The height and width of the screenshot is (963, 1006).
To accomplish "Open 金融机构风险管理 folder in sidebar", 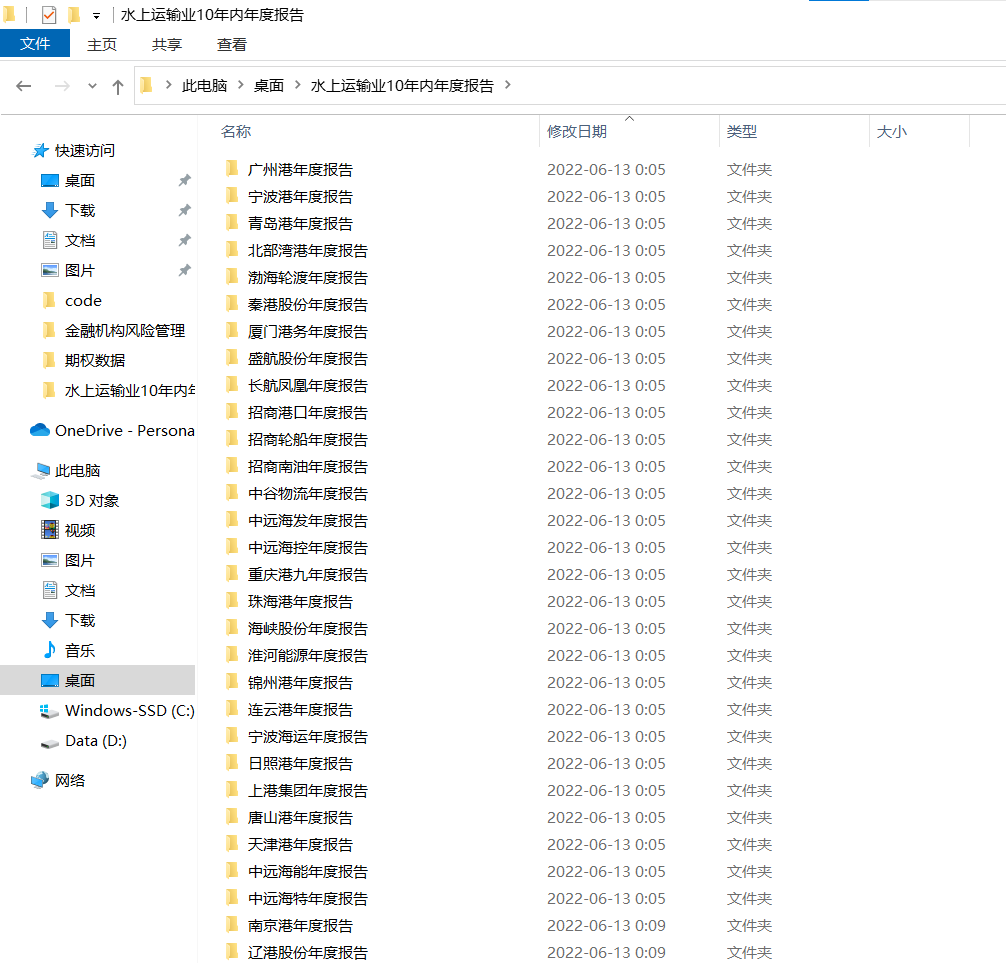I will pyautogui.click(x=125, y=330).
